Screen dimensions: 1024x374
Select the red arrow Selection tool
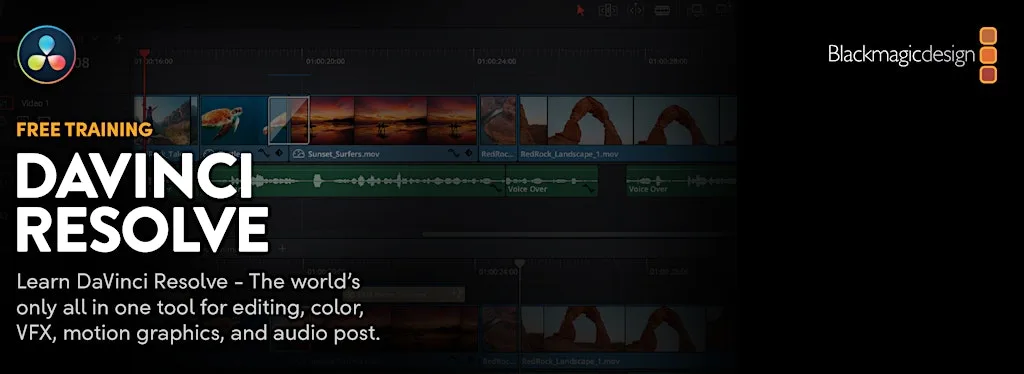(x=580, y=10)
